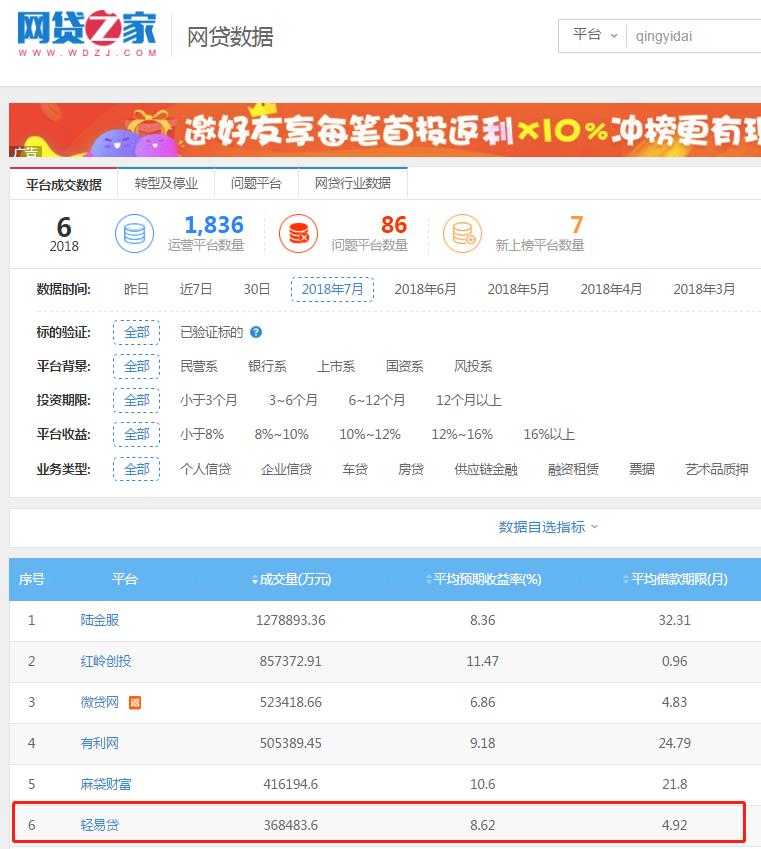Switch to 平台成交数据 tab
Screen dimensions: 761x849
[x=63, y=185]
